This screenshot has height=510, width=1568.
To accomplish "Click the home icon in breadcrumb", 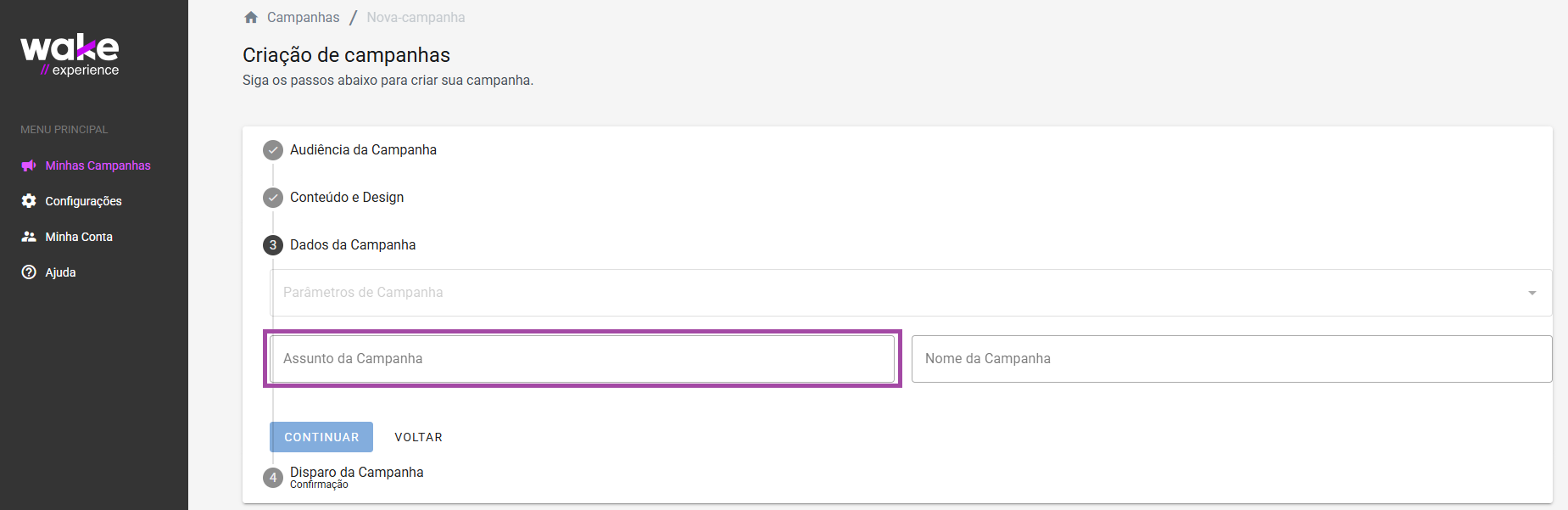I will (251, 17).
